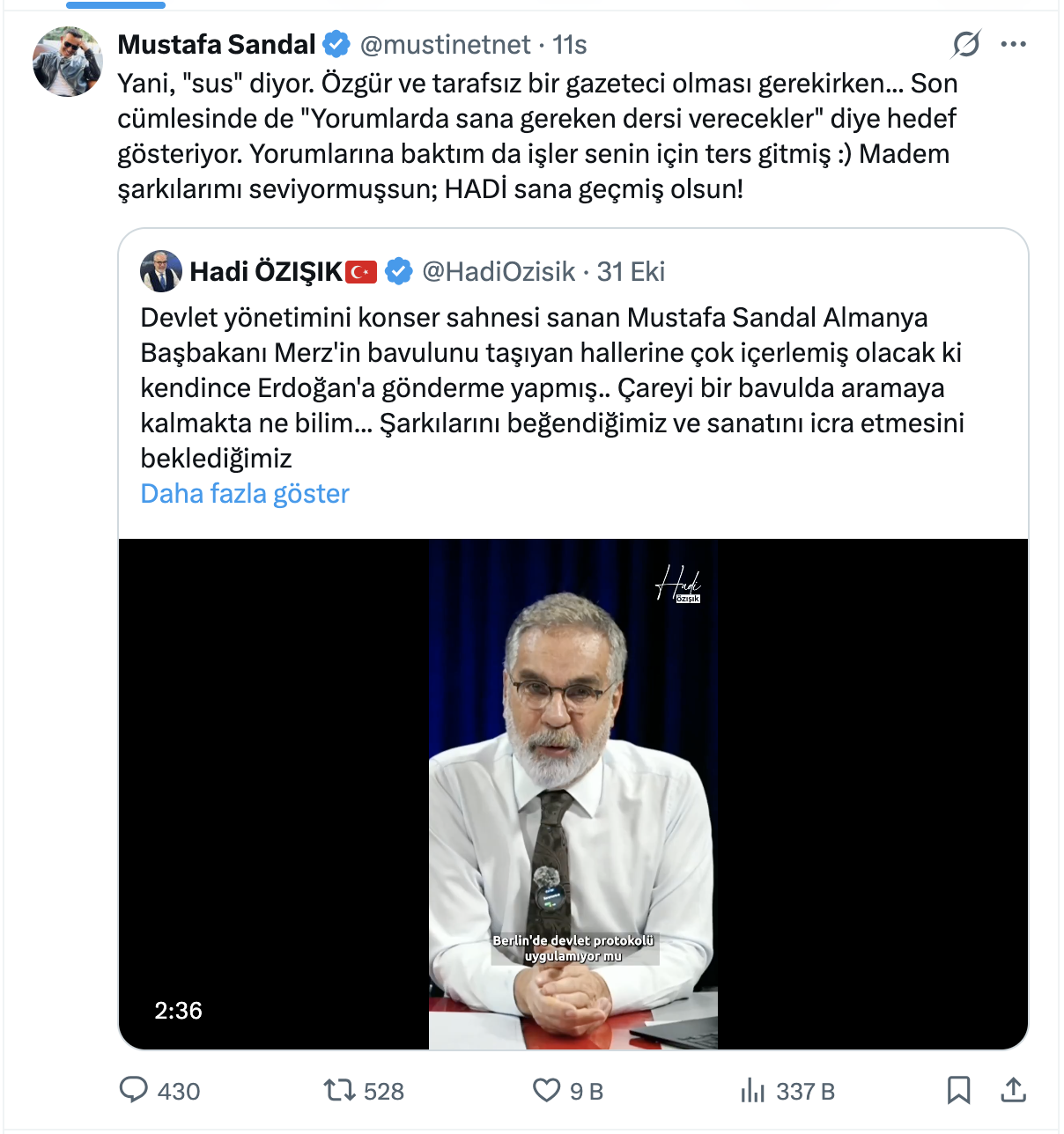
Task: Click the share upload icon
Action: pos(1014,1090)
